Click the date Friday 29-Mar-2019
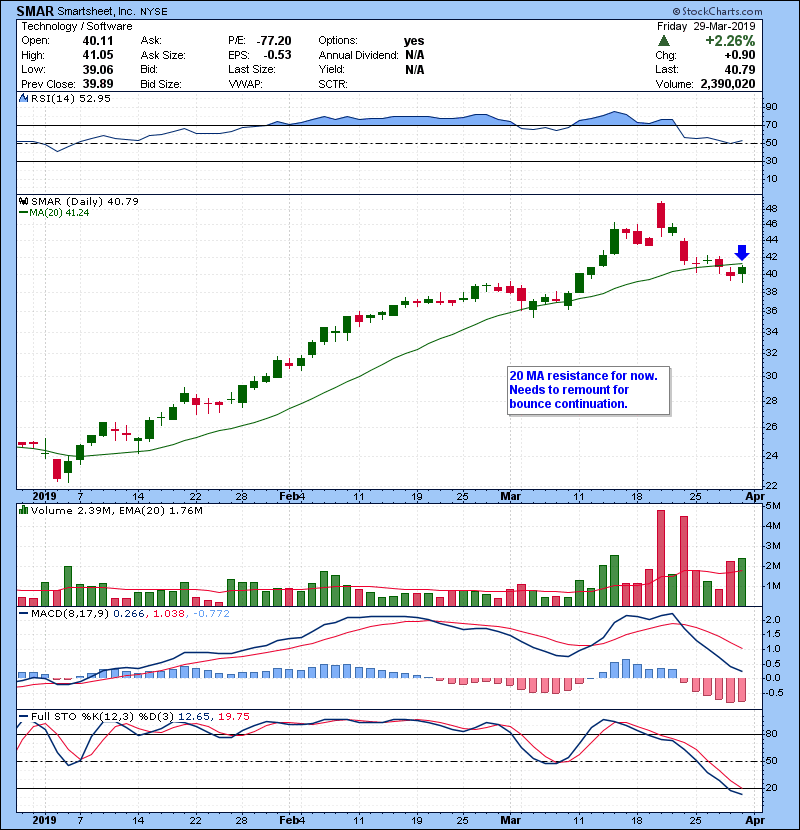800x830 pixels. tap(706, 26)
